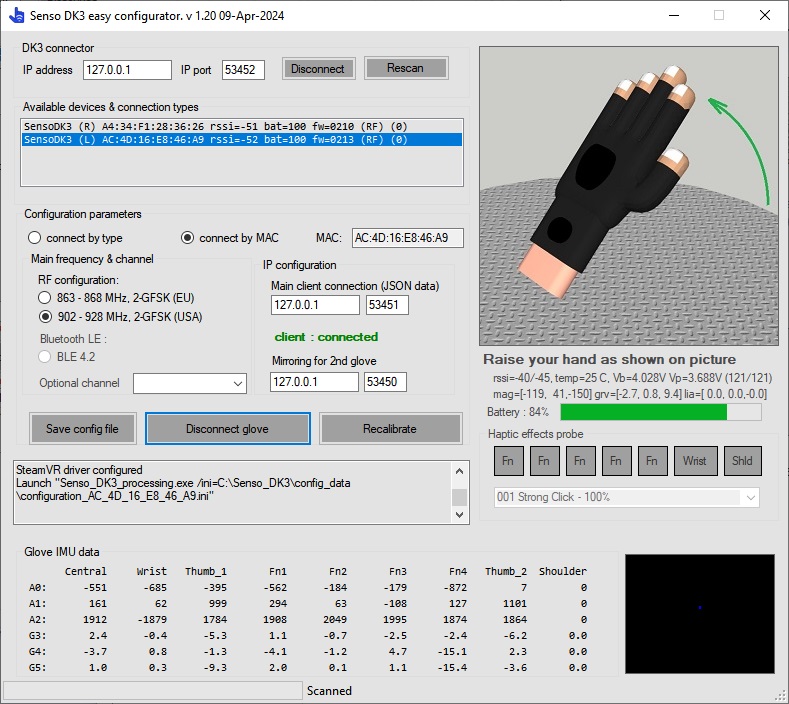Click the Disconnect glove button

[227, 429]
